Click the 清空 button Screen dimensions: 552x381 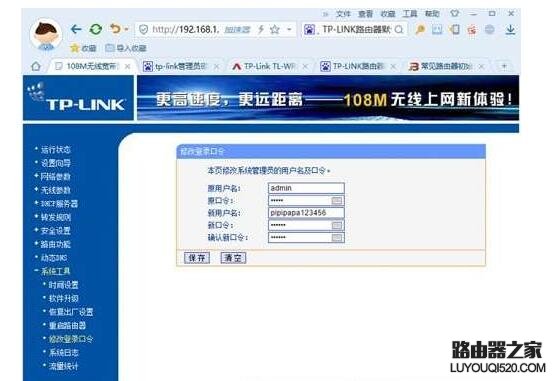tap(233, 258)
